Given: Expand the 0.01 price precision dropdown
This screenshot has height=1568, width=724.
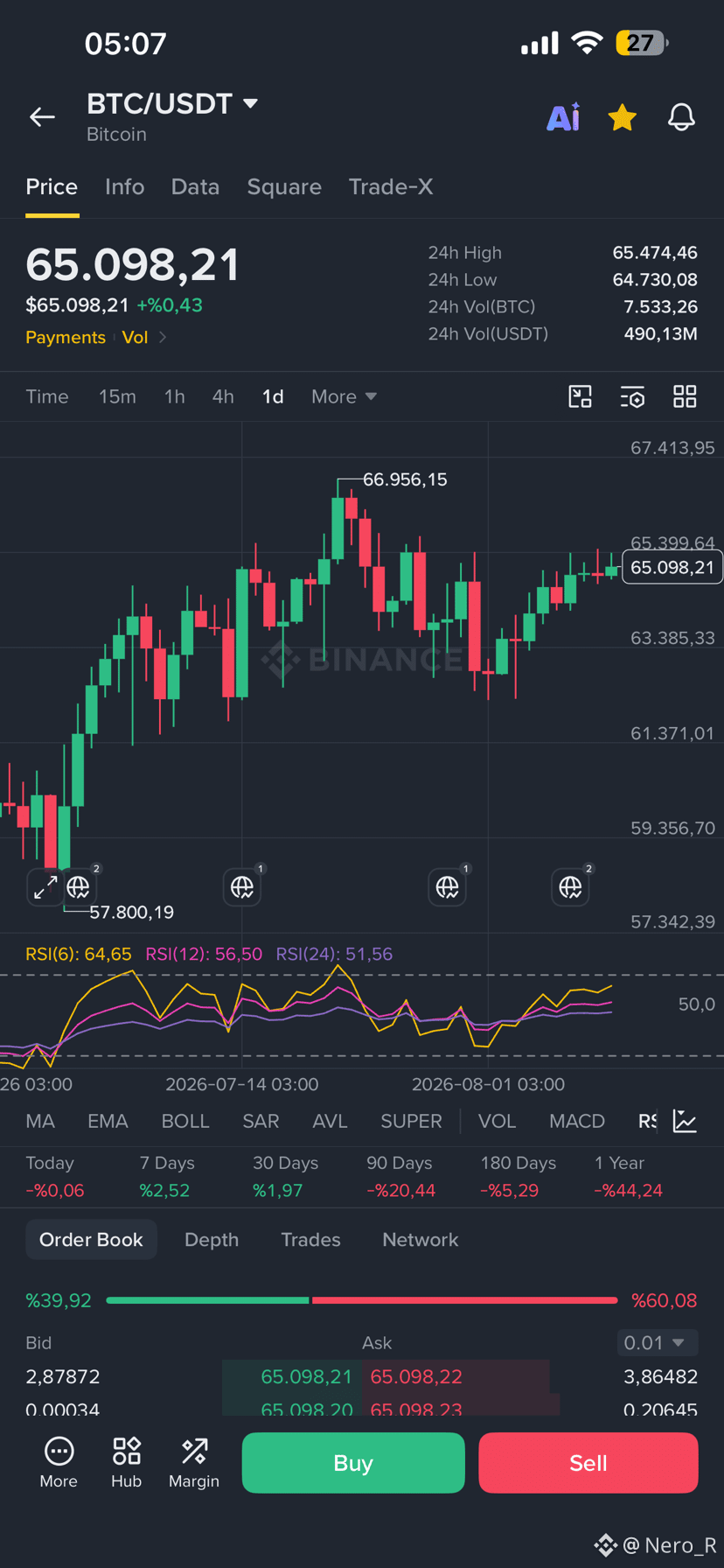Looking at the screenshot, I should click(x=657, y=1342).
